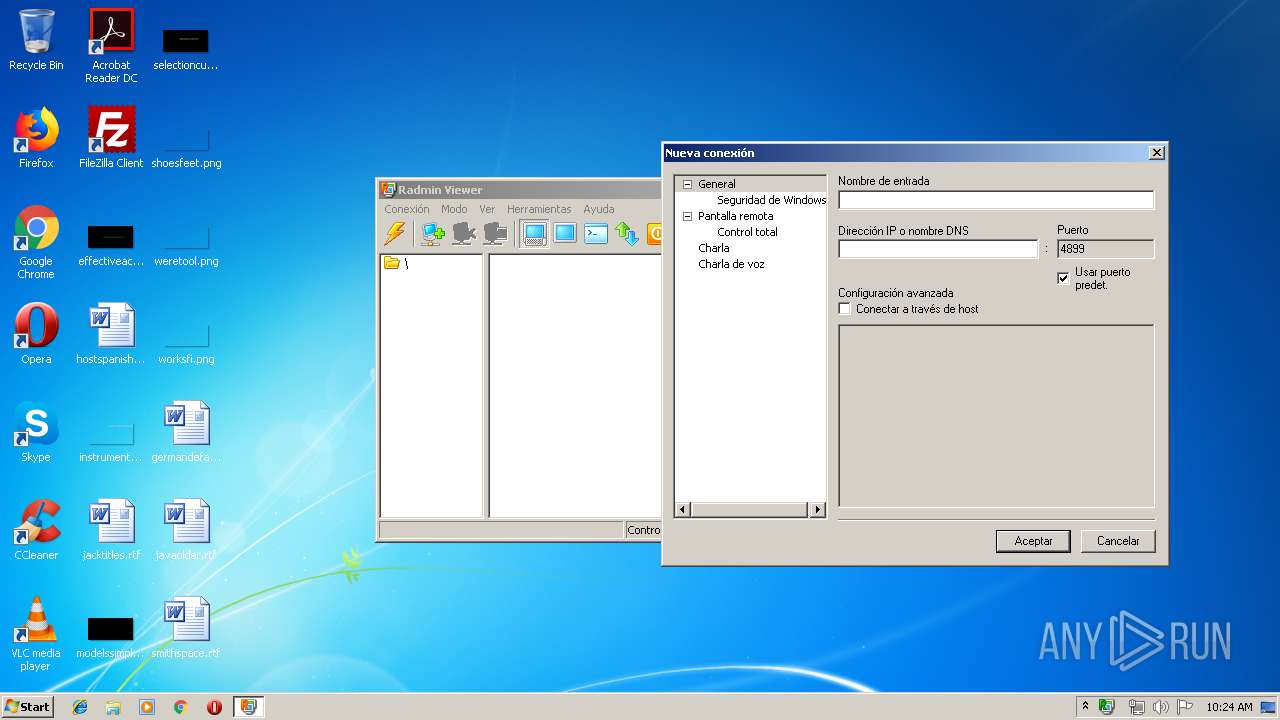
Task: Click the tree's horizontal scrollbar left arrow
Action: coord(683,510)
